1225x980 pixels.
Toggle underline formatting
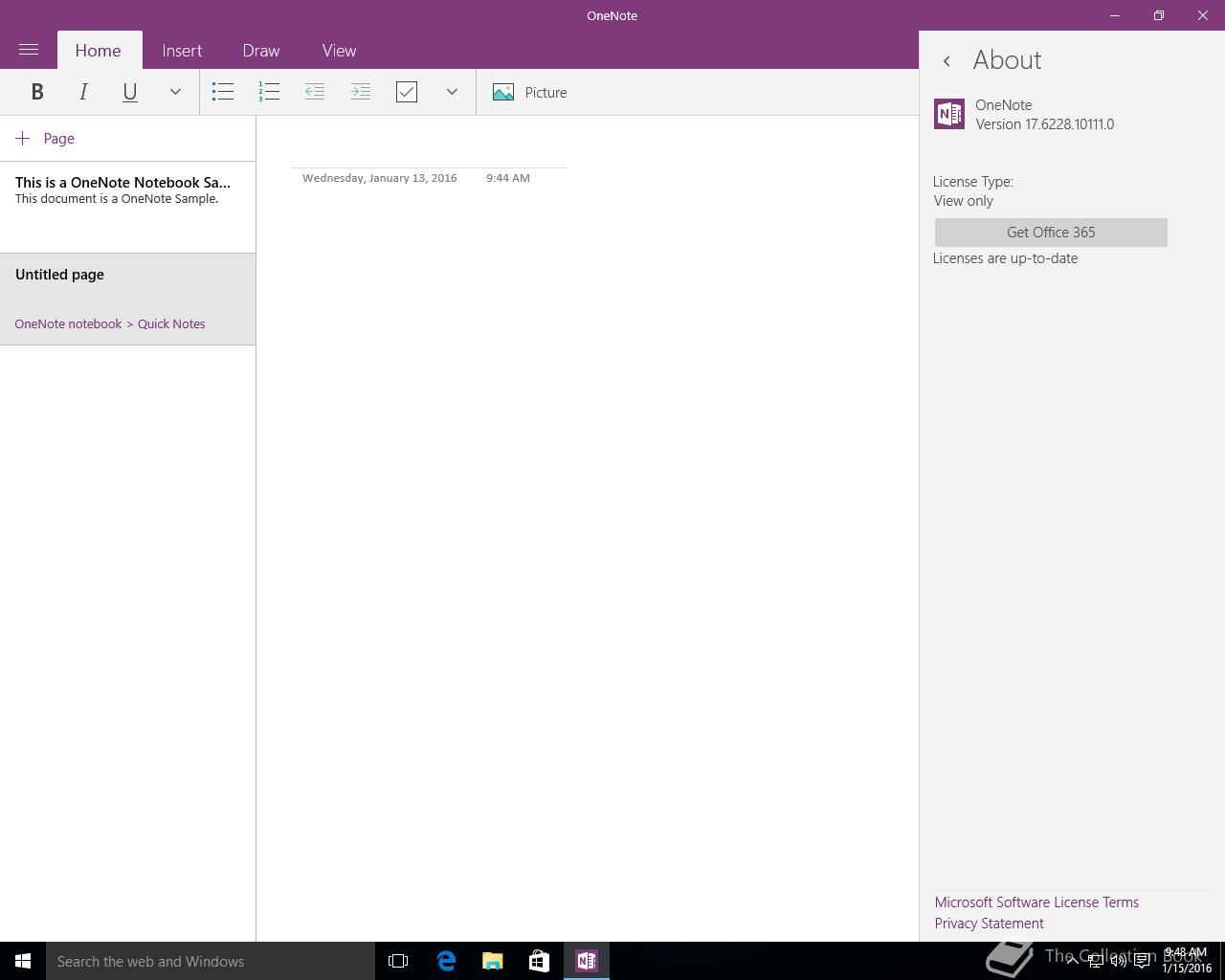tap(129, 92)
